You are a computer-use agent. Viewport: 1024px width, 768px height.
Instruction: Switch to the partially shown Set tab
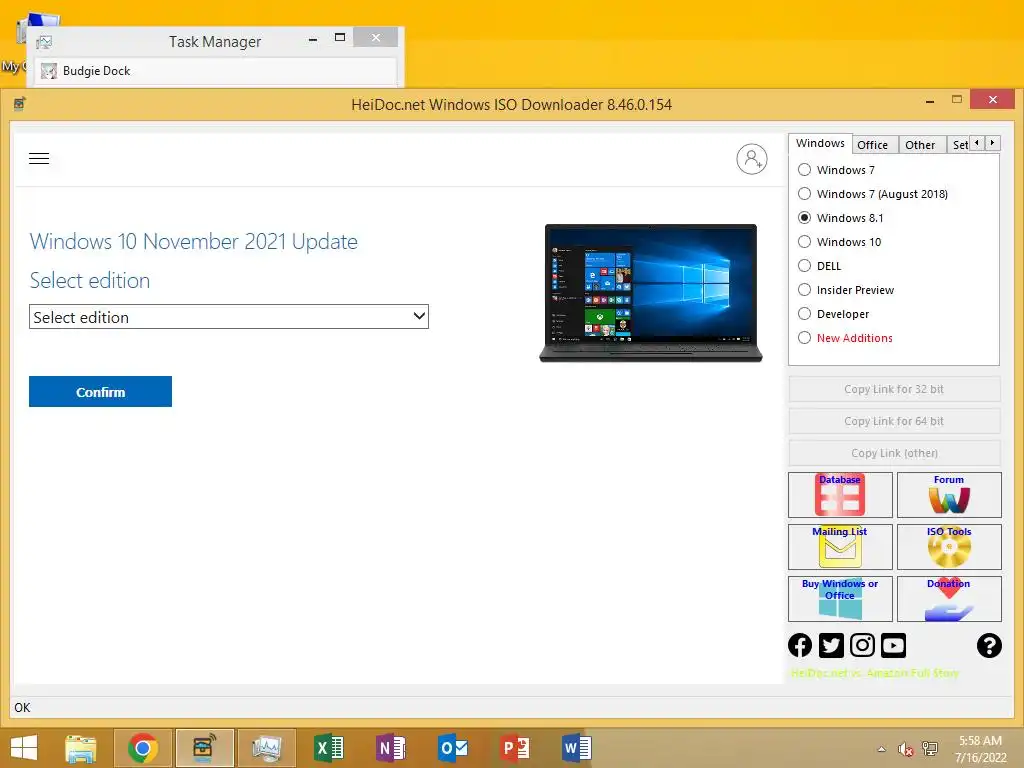click(959, 145)
